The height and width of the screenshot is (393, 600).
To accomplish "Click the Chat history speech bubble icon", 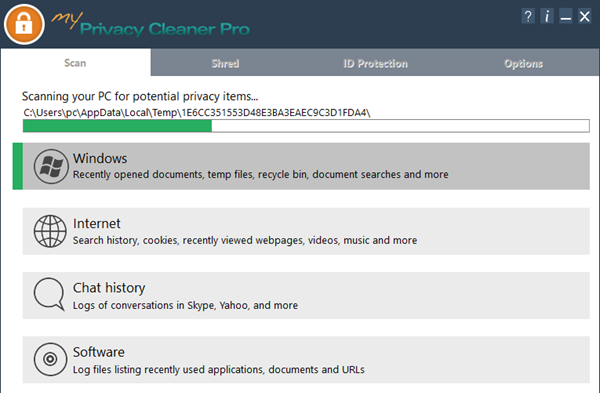I will 49,294.
